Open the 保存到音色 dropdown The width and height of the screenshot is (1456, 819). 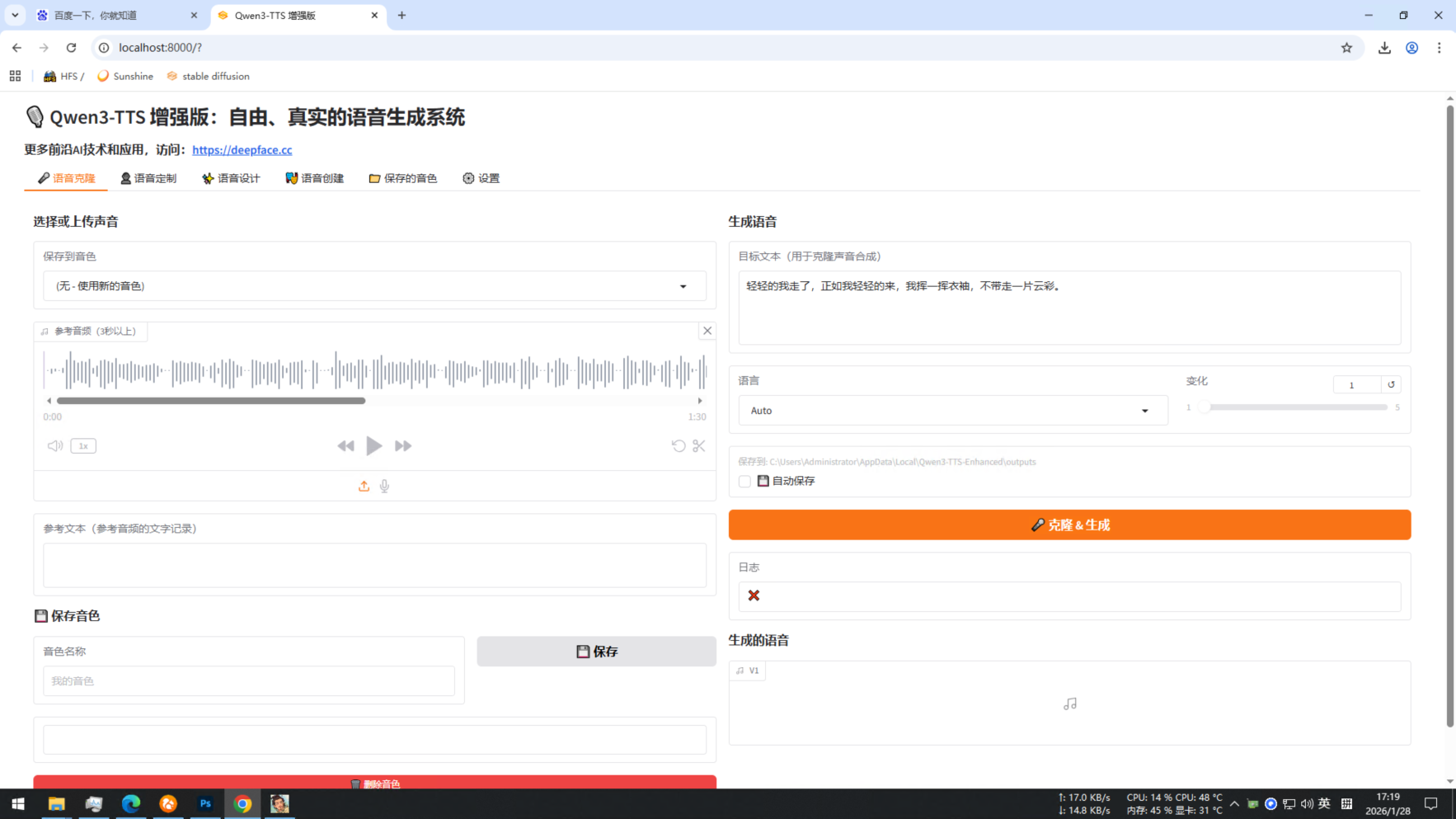click(x=374, y=286)
